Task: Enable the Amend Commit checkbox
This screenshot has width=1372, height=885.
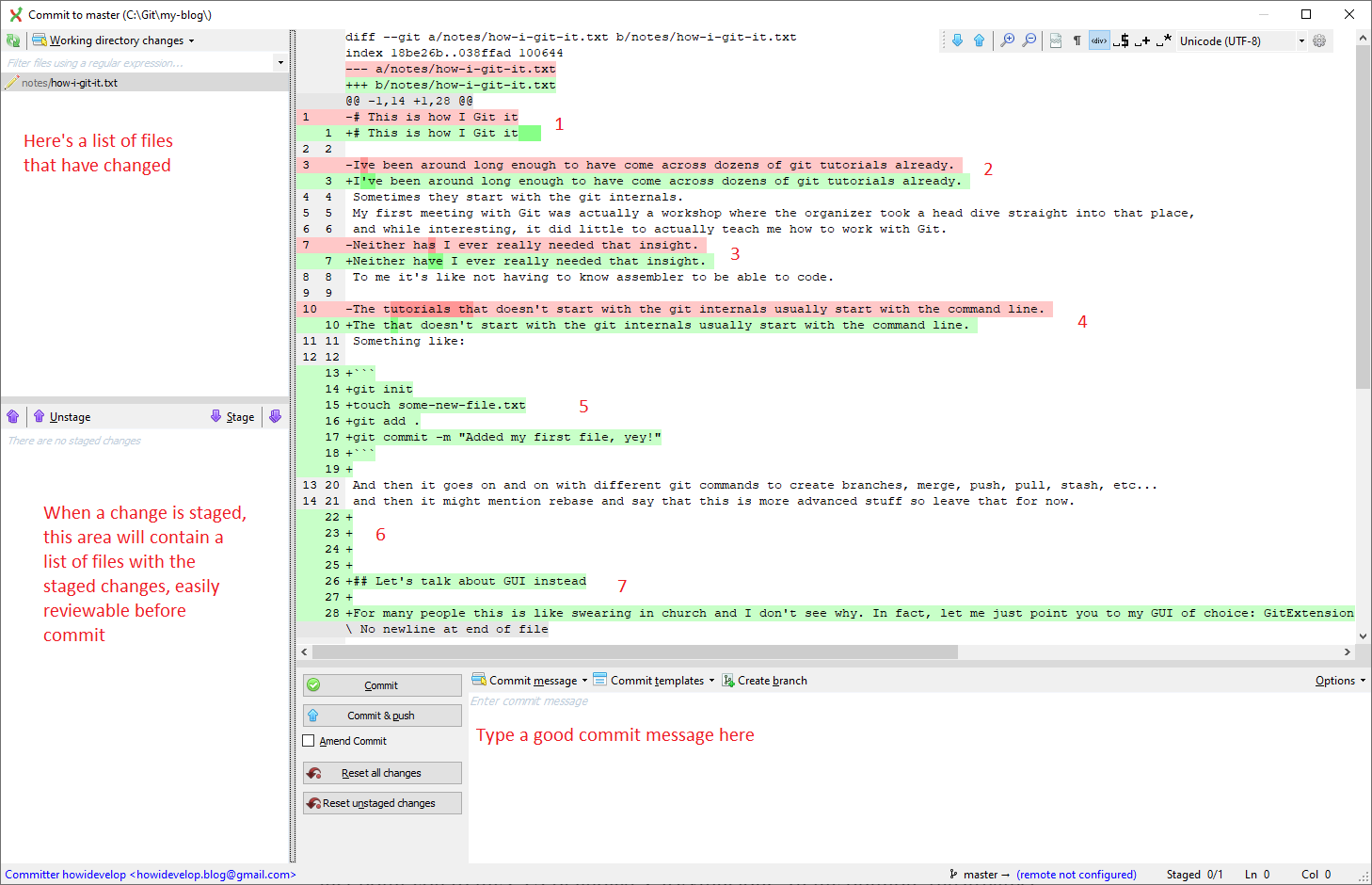Action: click(309, 741)
